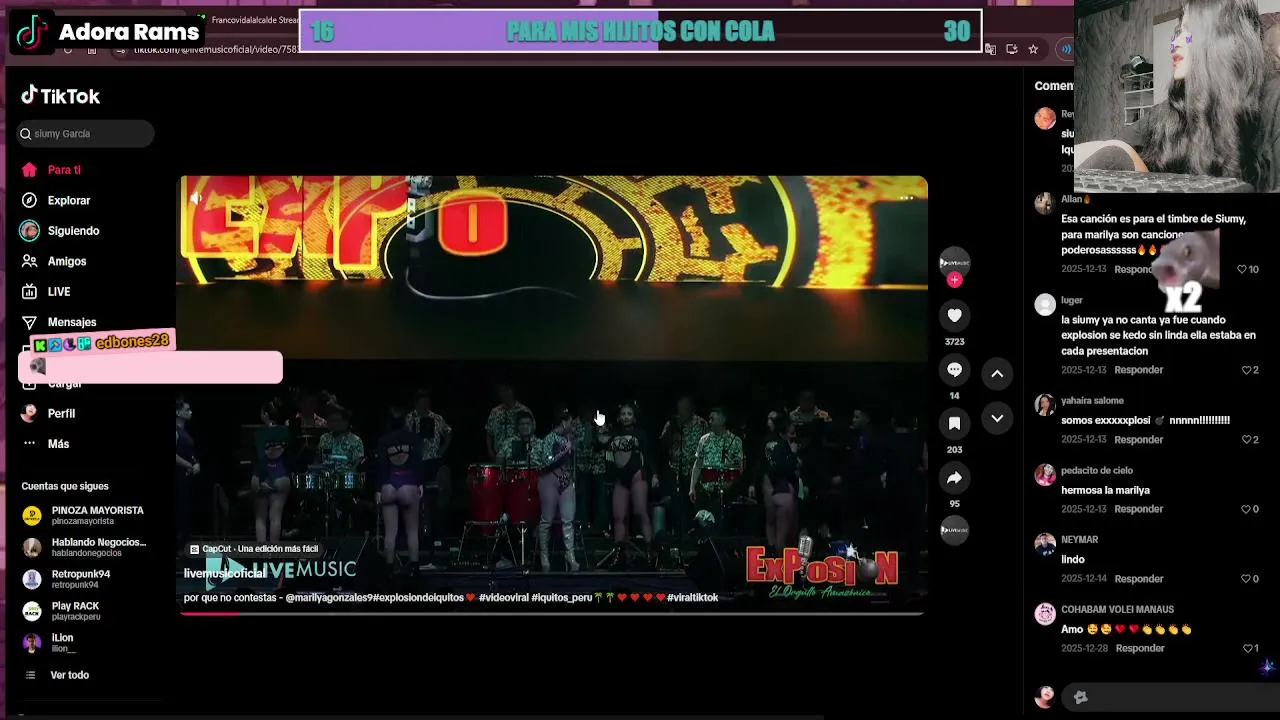Like yahaira salome's comment heart
The width and height of the screenshot is (1280, 720).
click(1246, 440)
